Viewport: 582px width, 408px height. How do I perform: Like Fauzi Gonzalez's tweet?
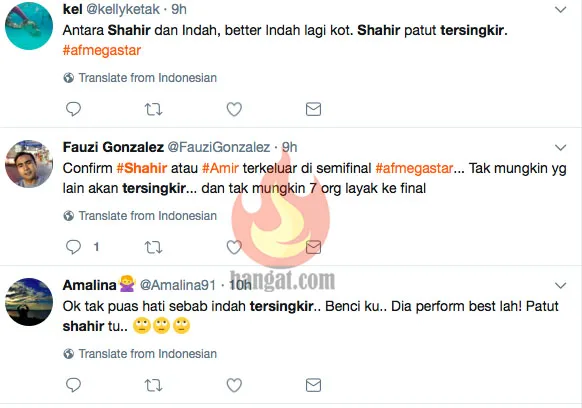[234, 247]
